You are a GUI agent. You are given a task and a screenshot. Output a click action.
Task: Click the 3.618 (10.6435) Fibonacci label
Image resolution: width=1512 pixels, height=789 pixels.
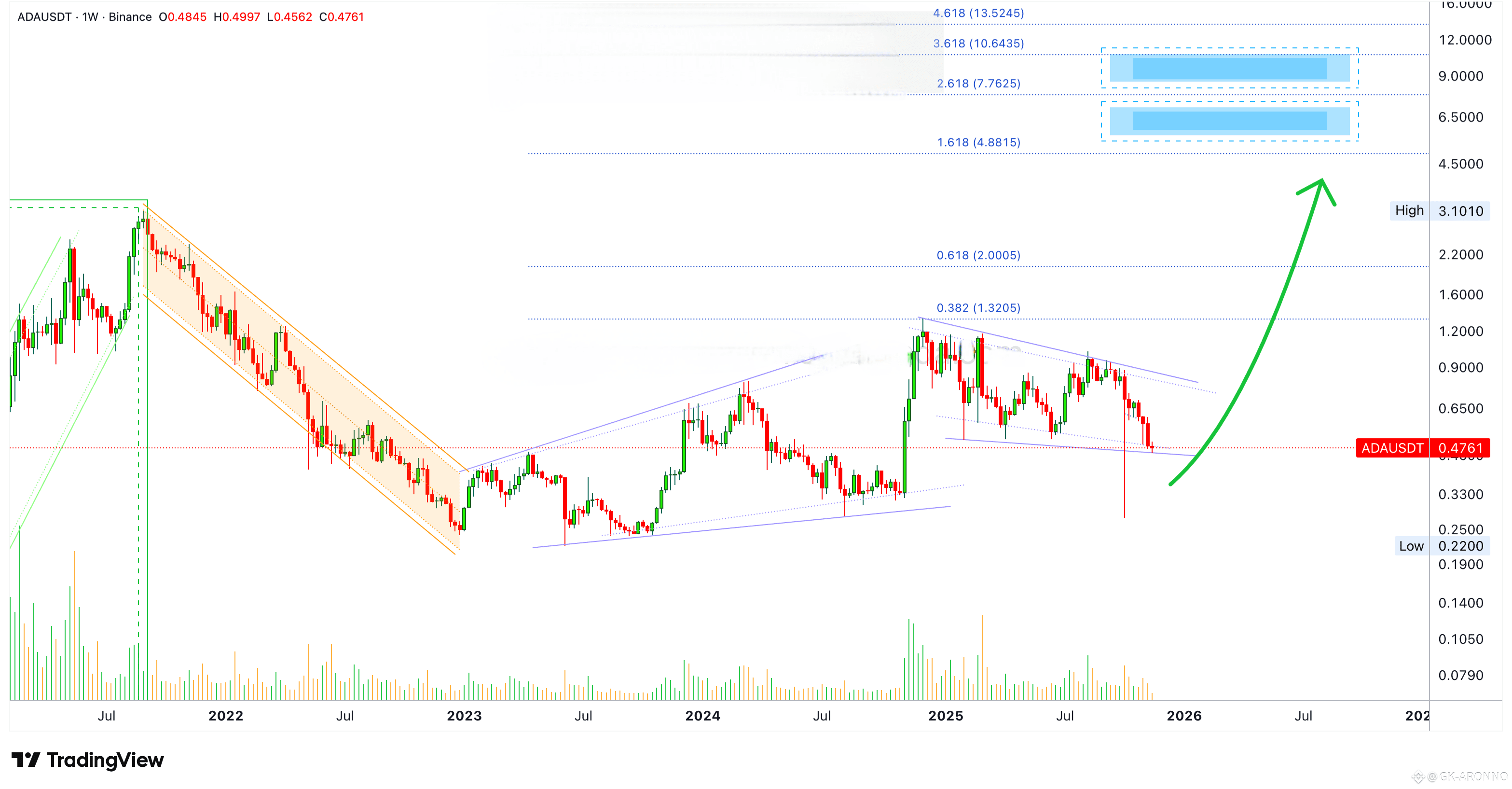pos(978,43)
